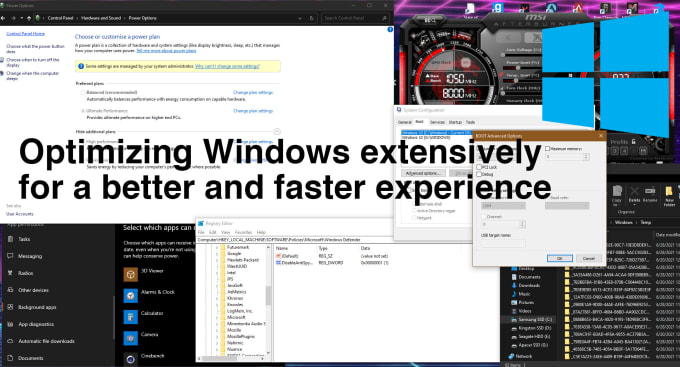
Task: Click Search Control Panel field
Action: pos(355,18)
